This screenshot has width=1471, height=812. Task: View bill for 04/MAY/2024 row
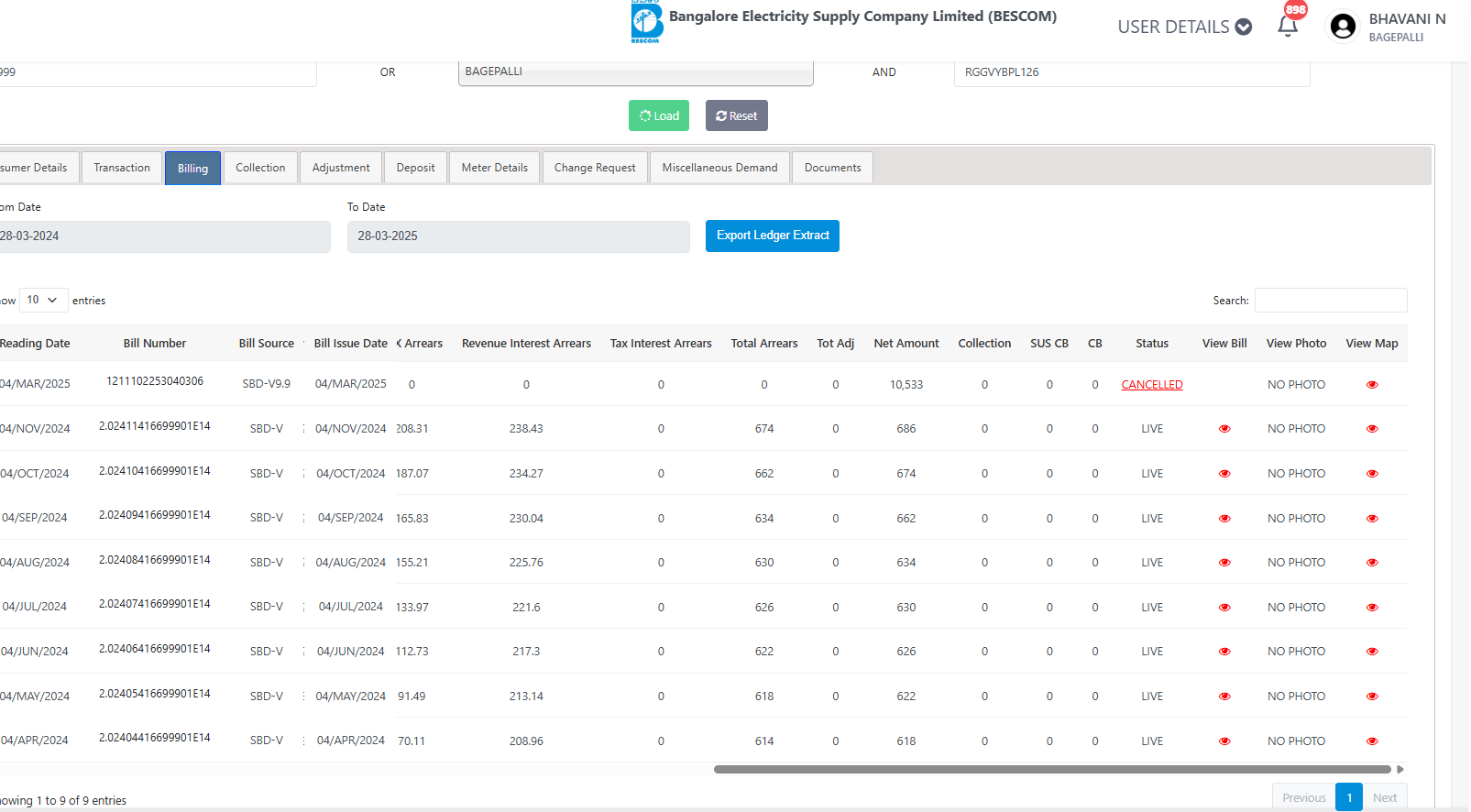coord(1224,697)
